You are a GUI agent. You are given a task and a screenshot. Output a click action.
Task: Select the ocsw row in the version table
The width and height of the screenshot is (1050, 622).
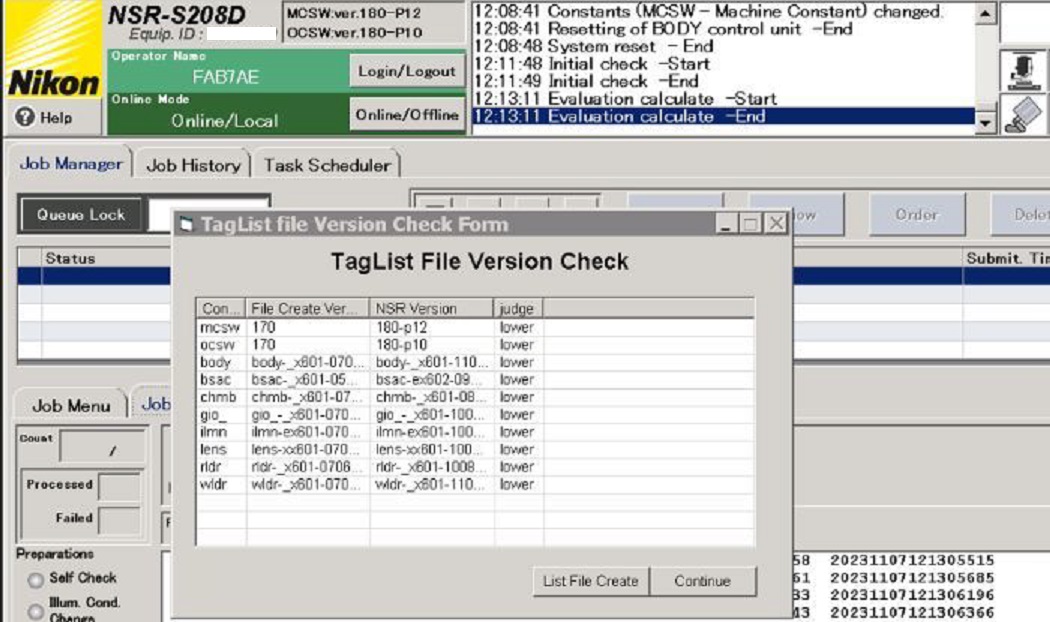click(x=475, y=345)
